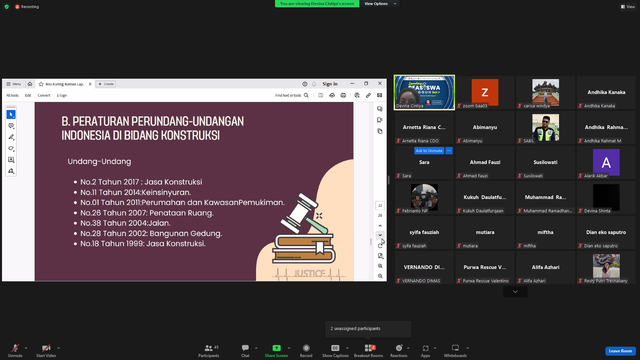640x360 pixels.
Task: Open more options button on Sara's tile
Action: pyautogui.click(x=449, y=151)
